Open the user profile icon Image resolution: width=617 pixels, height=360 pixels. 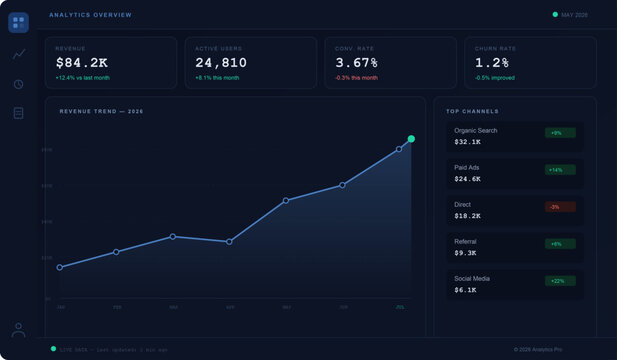(18, 330)
